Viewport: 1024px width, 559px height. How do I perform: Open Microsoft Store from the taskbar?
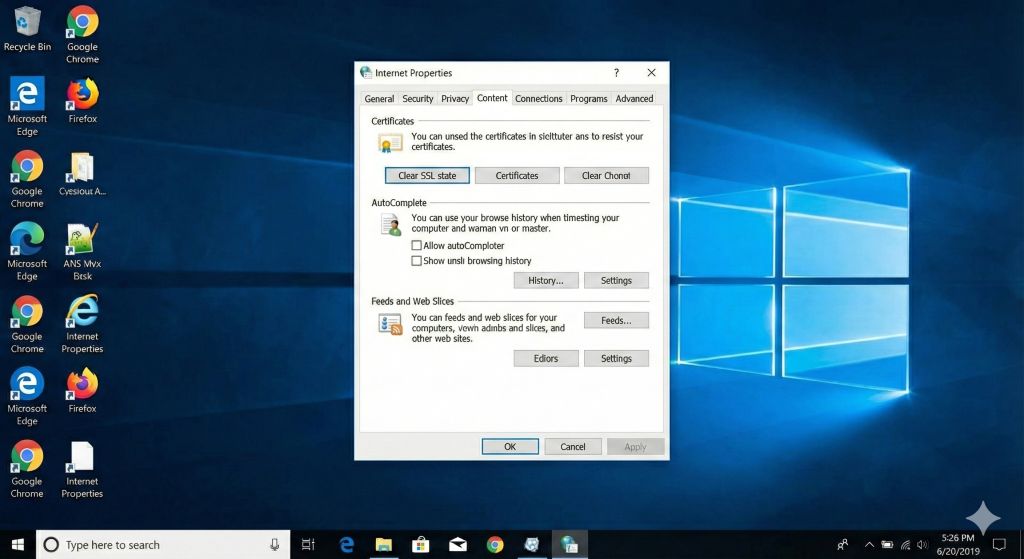[420, 545]
